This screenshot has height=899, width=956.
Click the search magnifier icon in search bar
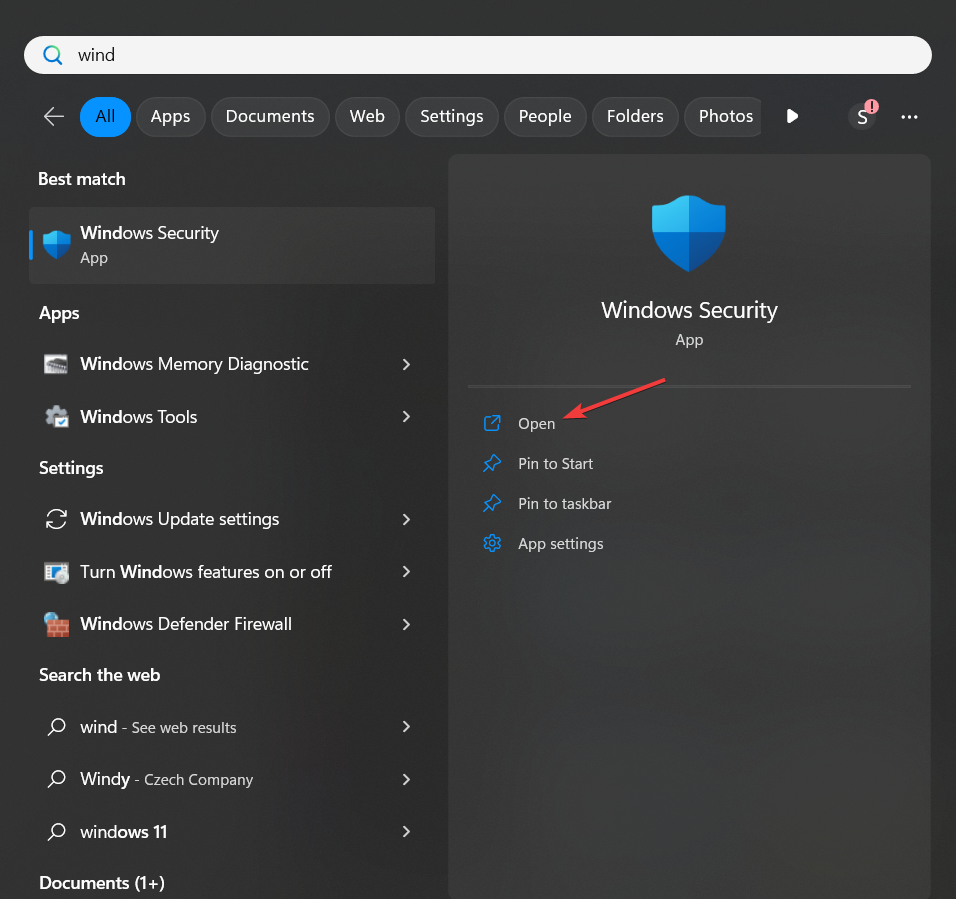pos(52,55)
